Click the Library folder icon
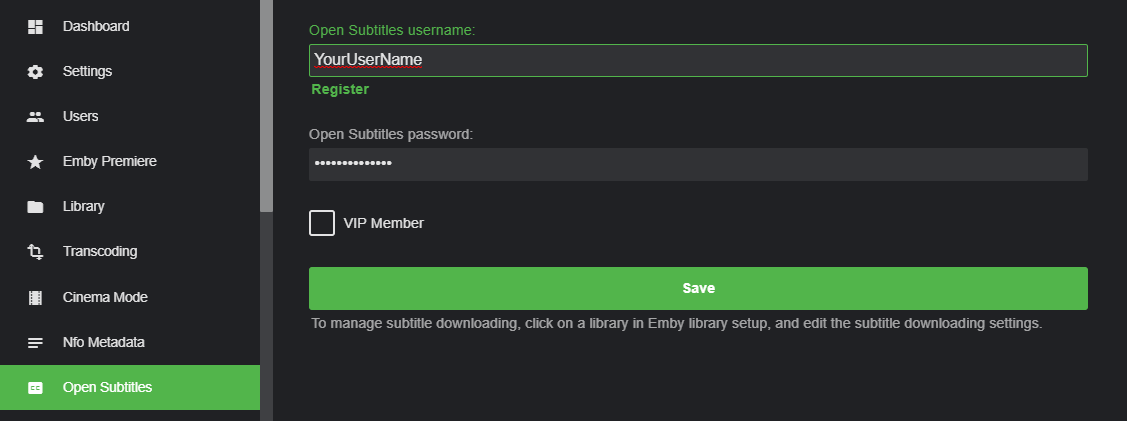1127x421 pixels. pos(35,207)
